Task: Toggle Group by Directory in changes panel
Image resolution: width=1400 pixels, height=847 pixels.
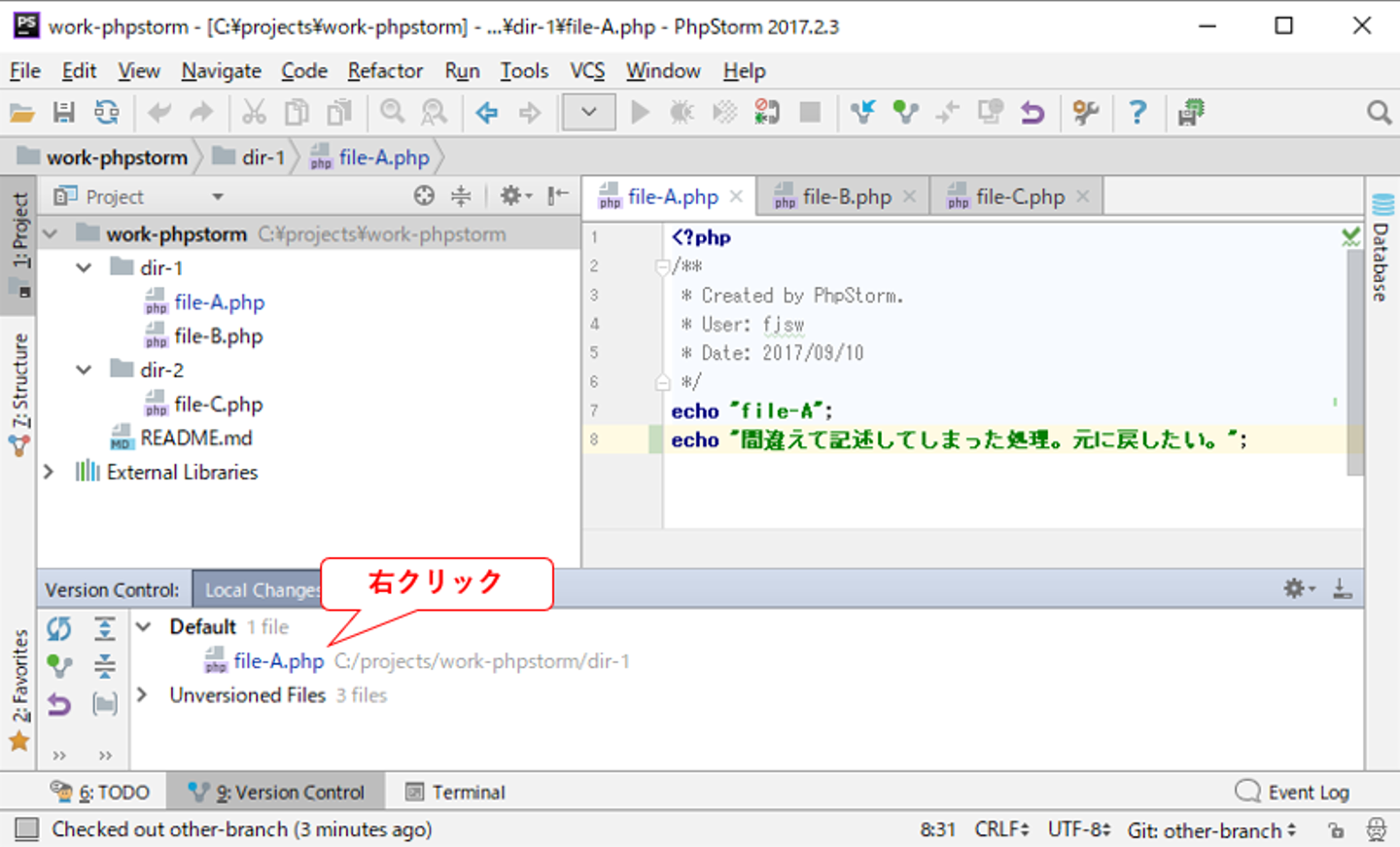Action: coord(105,703)
